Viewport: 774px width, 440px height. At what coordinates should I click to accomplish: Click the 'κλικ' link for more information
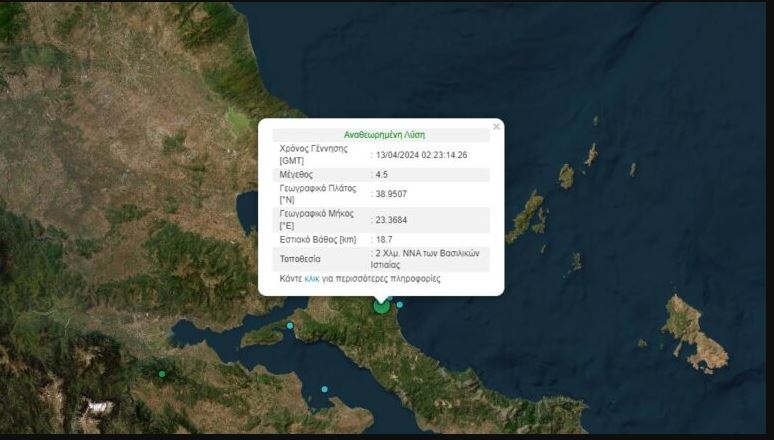click(312, 279)
